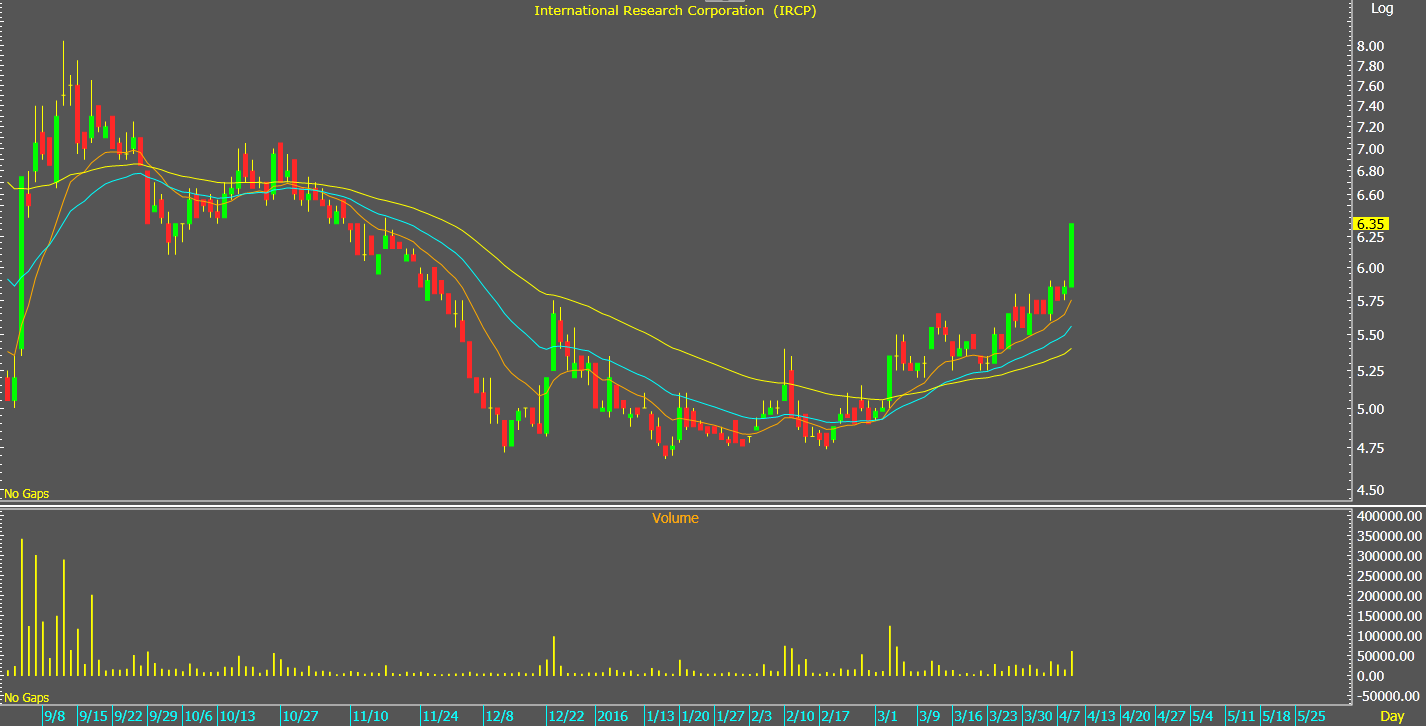This screenshot has width=1426, height=726.
Task: Click the 7.40 price axis label
Action: (1371, 106)
